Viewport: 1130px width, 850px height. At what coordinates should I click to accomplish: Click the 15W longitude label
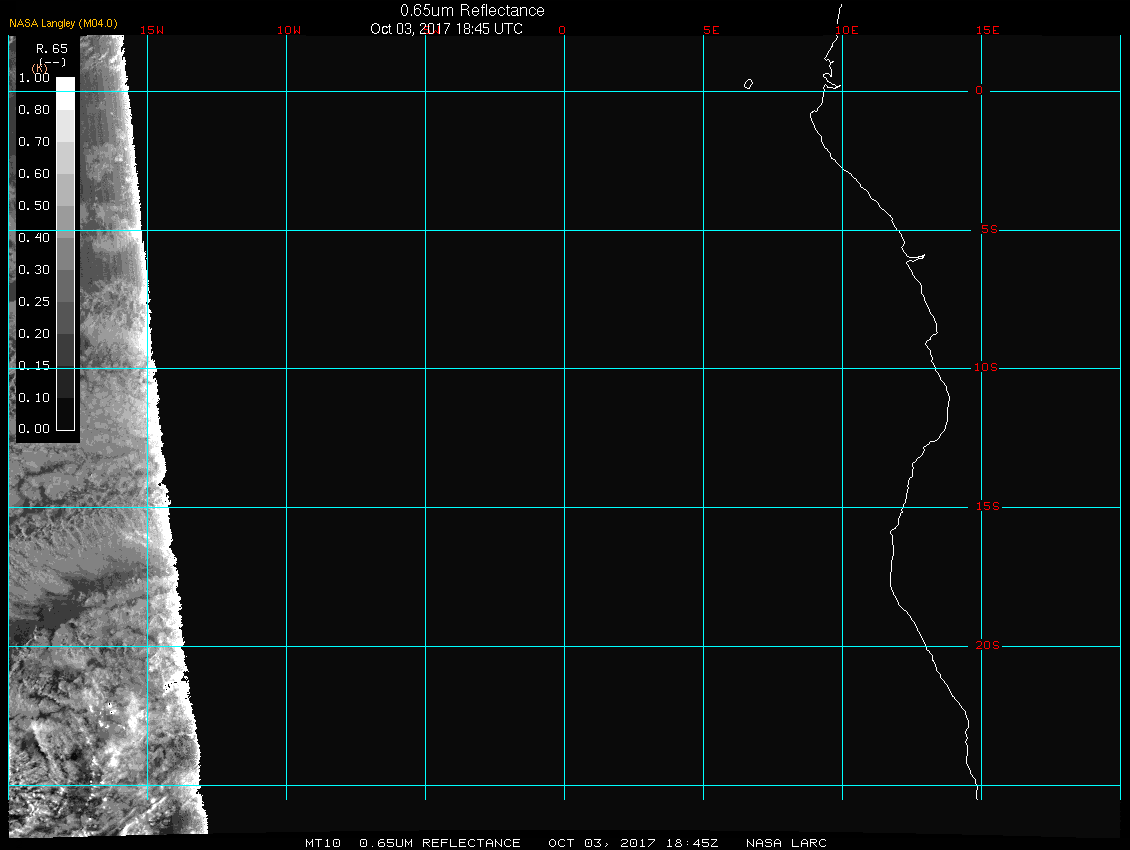152,30
